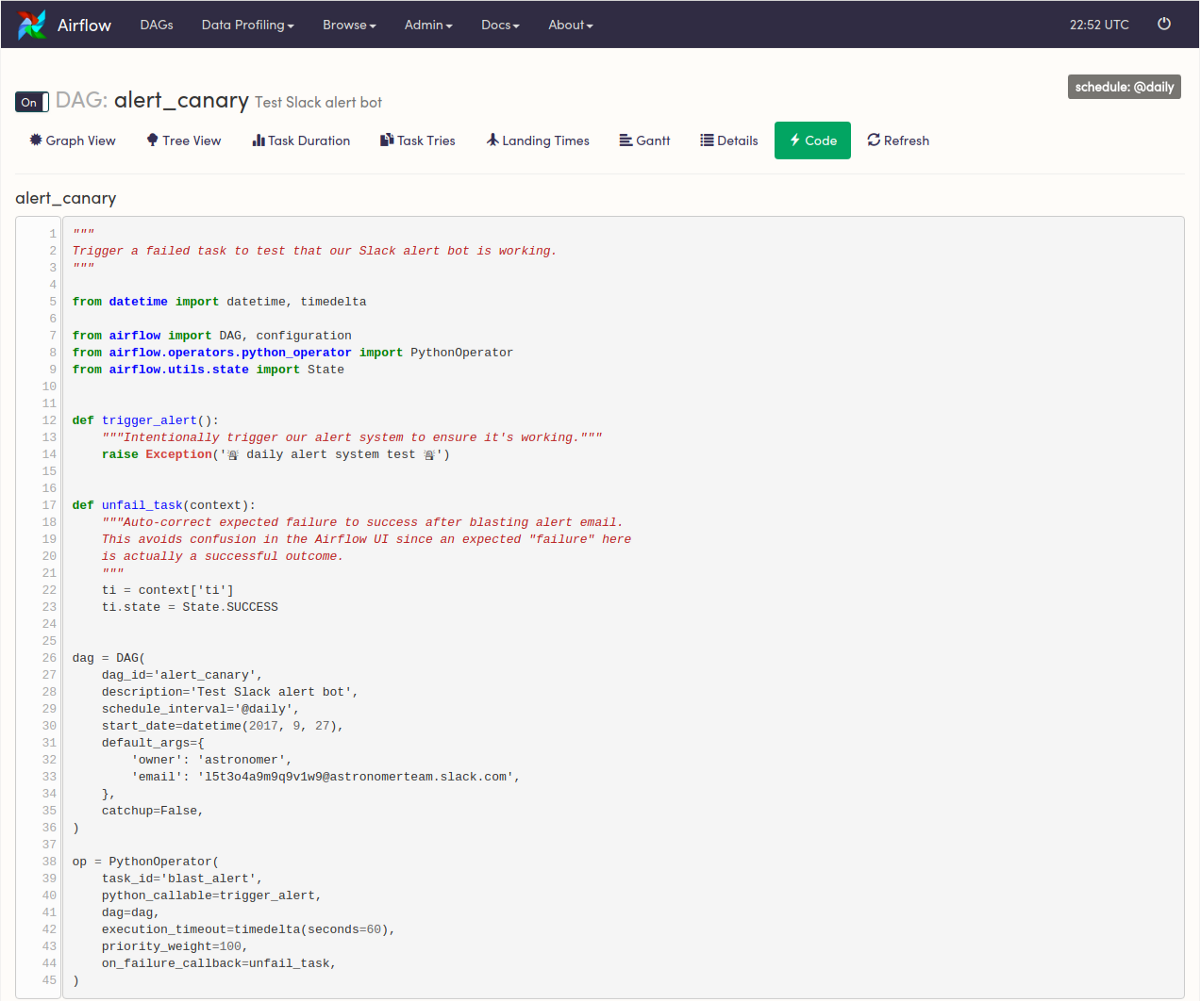Click the Gantt aligned-bars icon
The width and height of the screenshot is (1200, 1001).
click(626, 140)
